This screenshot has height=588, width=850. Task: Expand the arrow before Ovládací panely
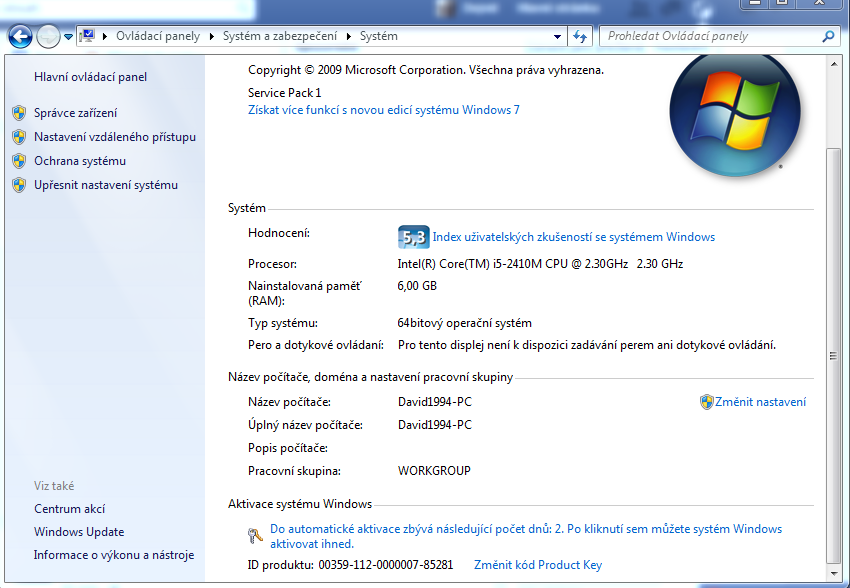click(x=105, y=36)
